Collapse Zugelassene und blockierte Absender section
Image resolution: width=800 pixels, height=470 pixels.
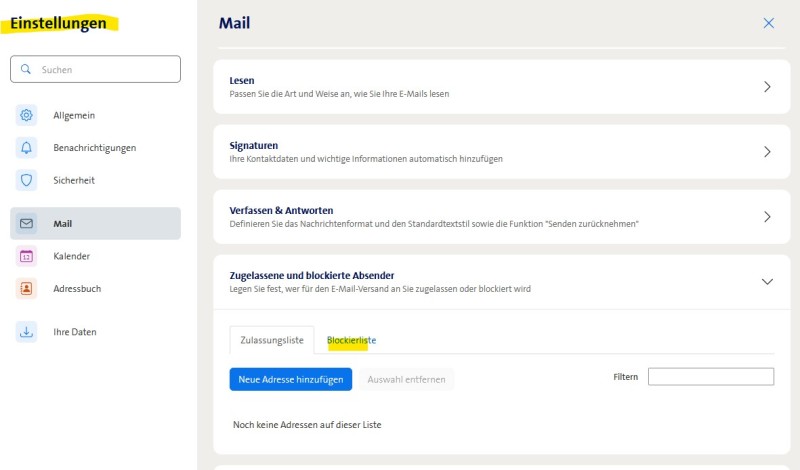pos(767,282)
